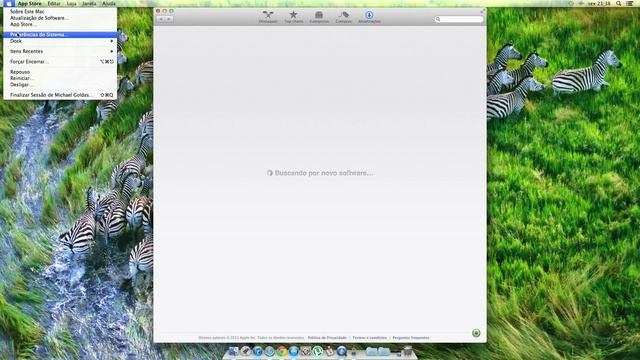Choose Atualização de Software…
640x360 pixels.
tap(60, 18)
